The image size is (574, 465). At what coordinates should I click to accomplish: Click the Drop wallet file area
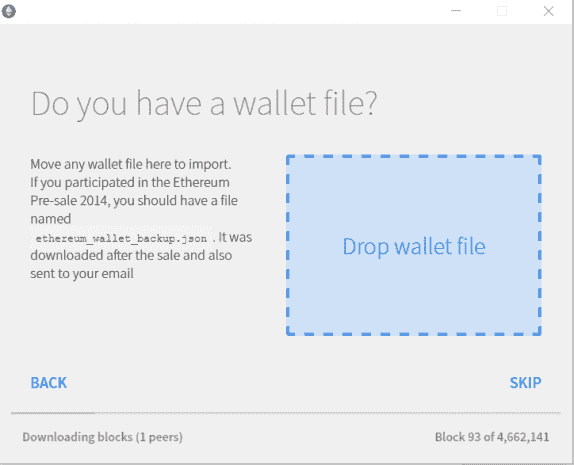tap(414, 245)
